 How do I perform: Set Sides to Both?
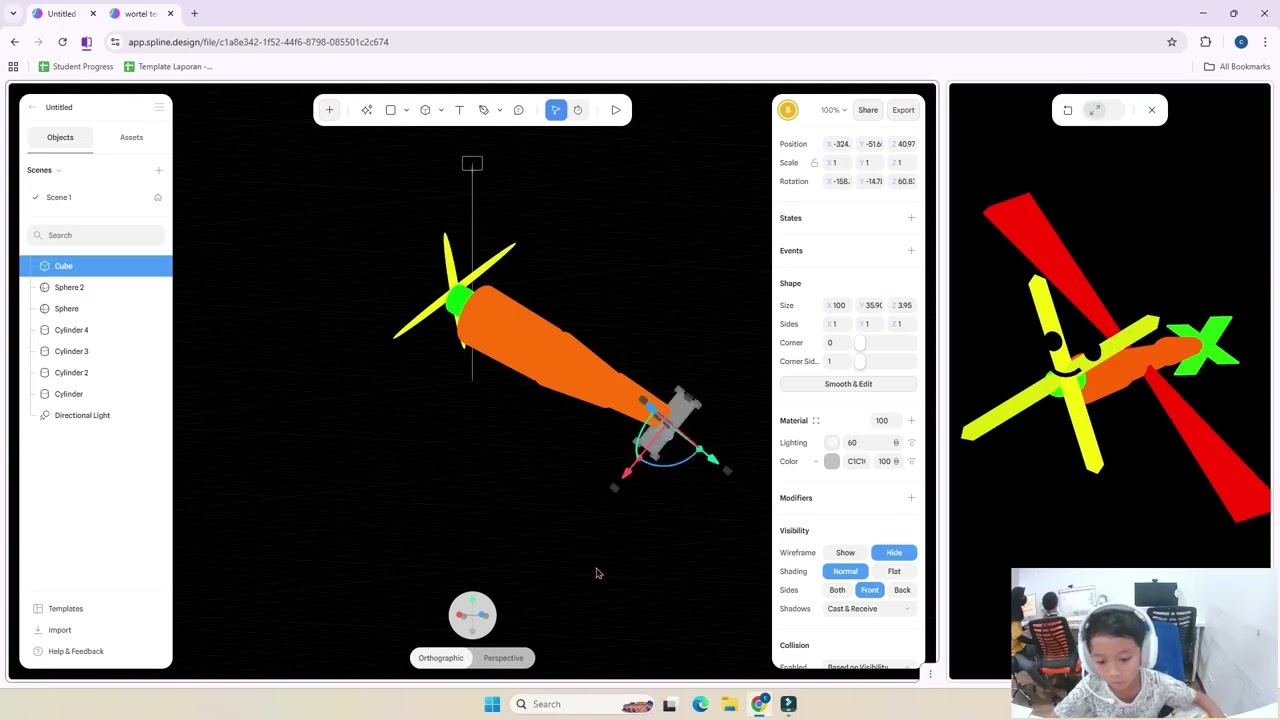(x=837, y=590)
